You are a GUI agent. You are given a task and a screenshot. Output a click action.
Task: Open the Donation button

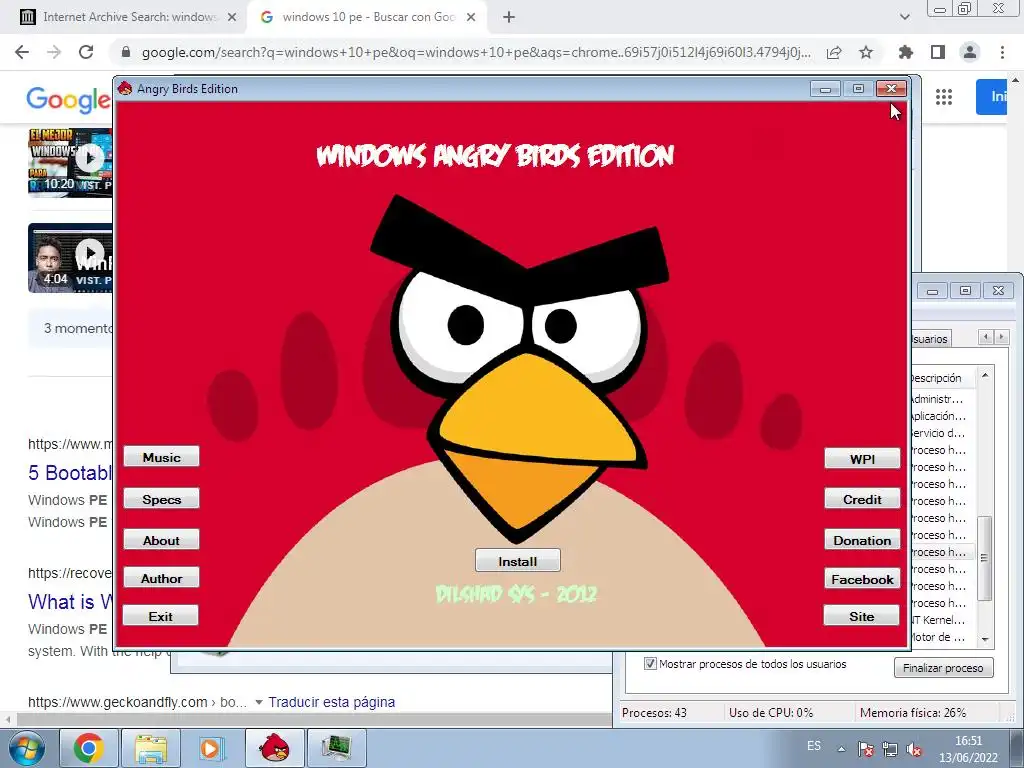862,540
